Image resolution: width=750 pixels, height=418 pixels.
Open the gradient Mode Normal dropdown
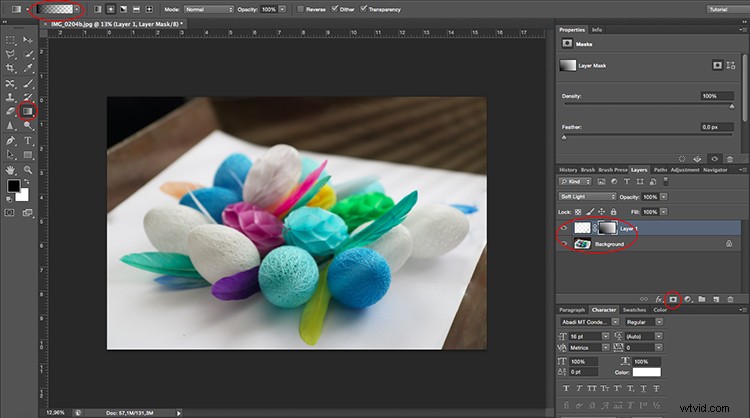click(x=209, y=9)
